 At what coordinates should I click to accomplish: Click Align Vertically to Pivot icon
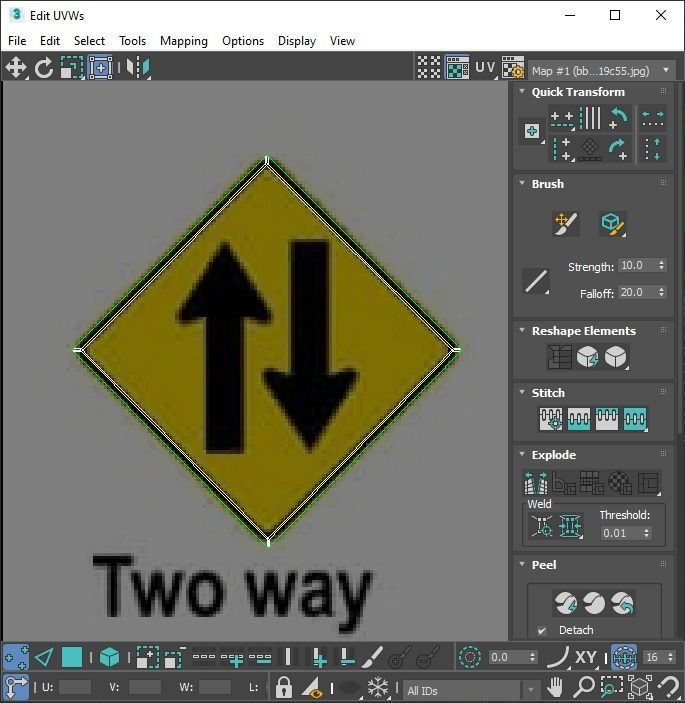(x=562, y=149)
